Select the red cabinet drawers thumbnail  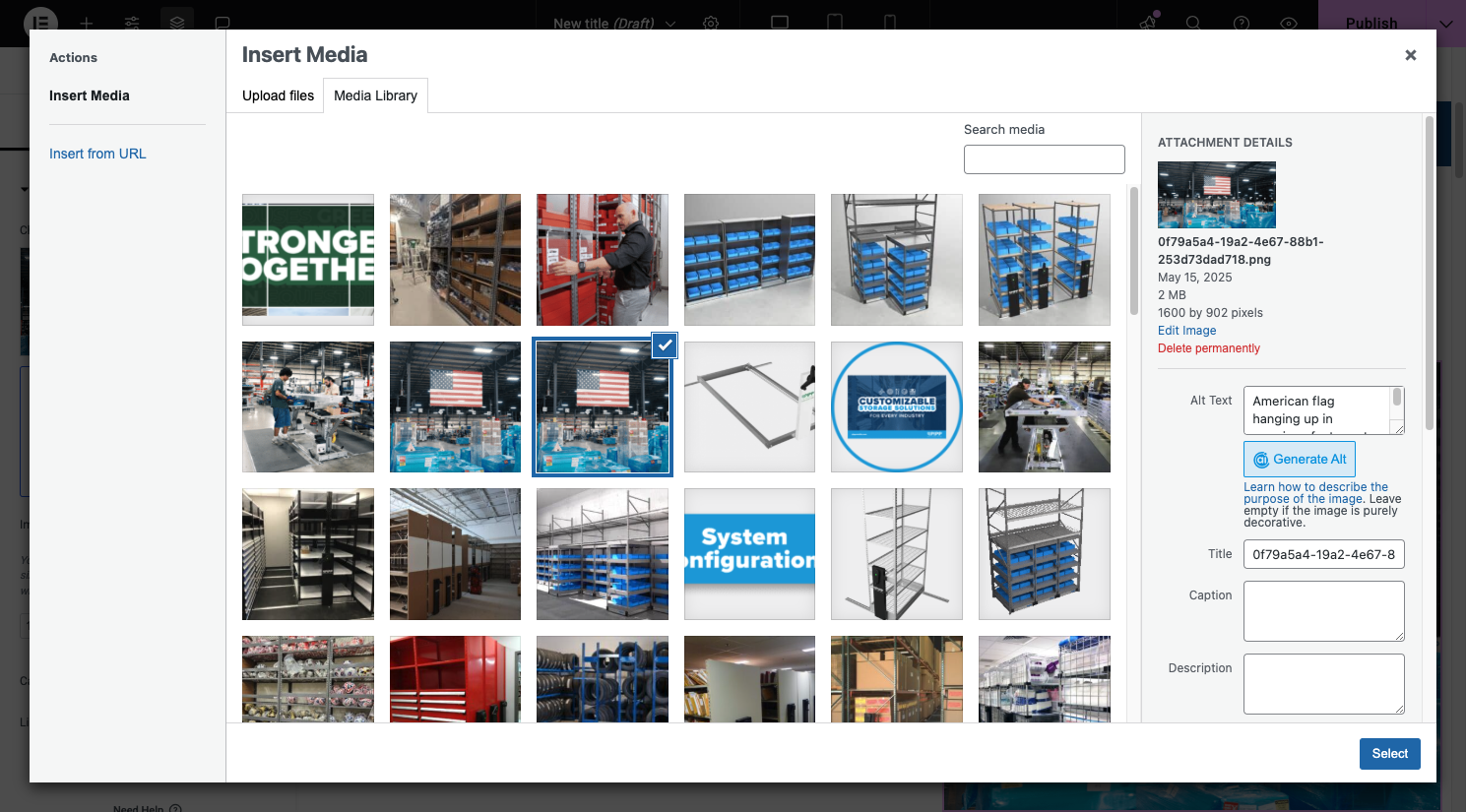click(455, 679)
